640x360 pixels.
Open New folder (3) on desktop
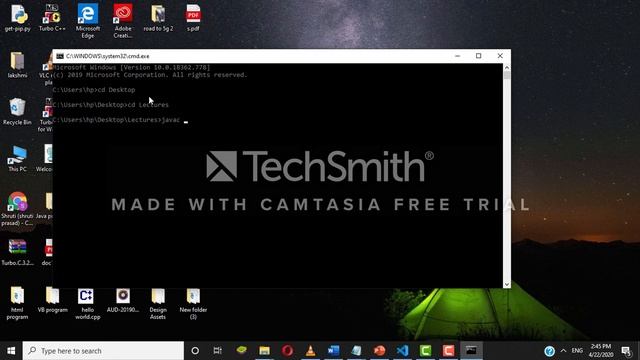coord(193,303)
